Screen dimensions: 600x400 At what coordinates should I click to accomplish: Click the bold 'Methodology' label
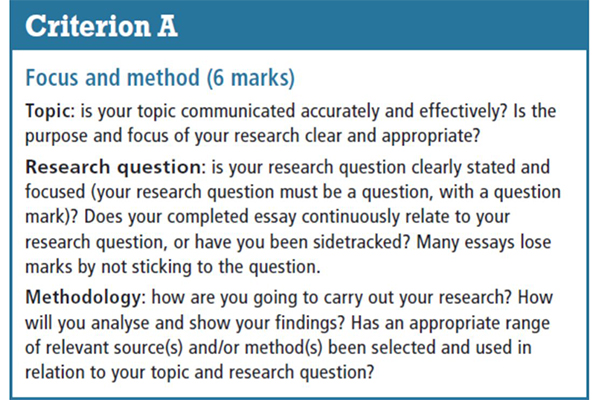click(83, 297)
